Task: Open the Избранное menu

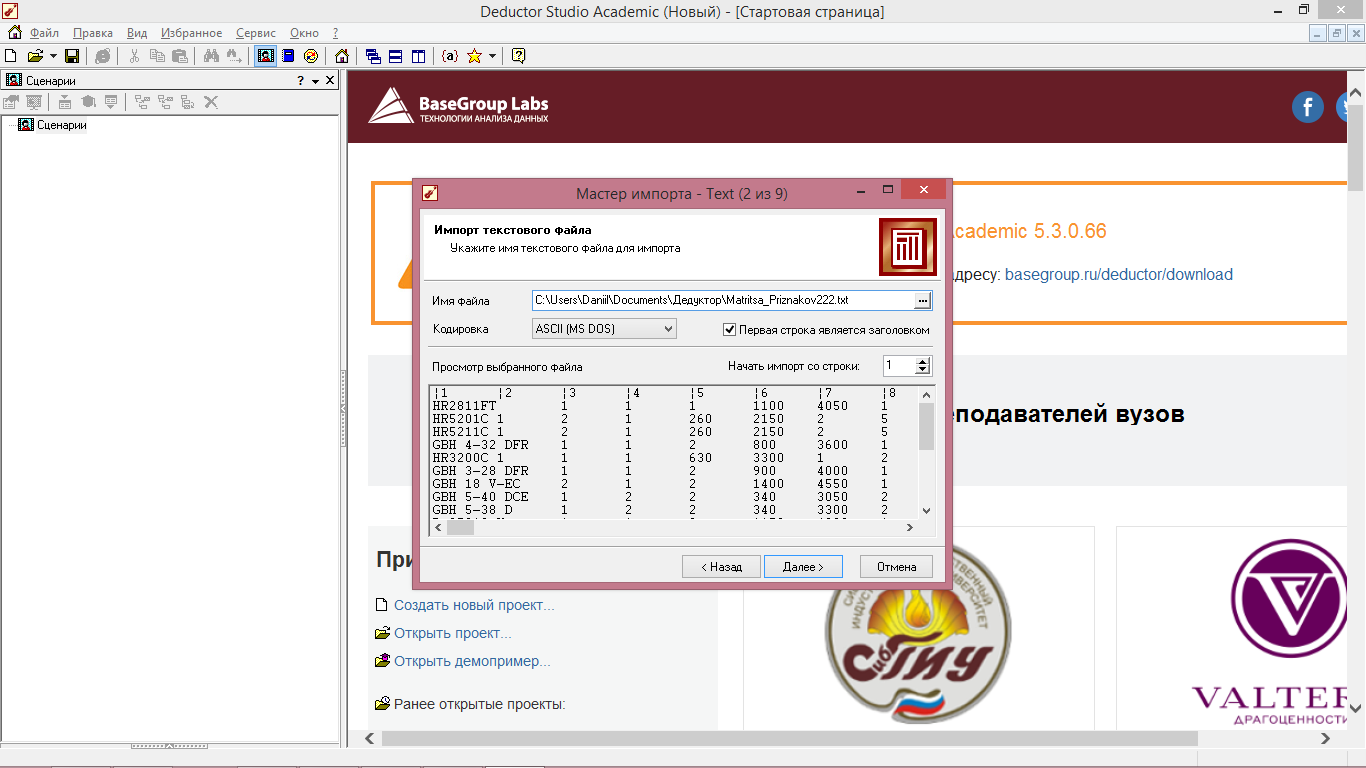Action: point(191,33)
